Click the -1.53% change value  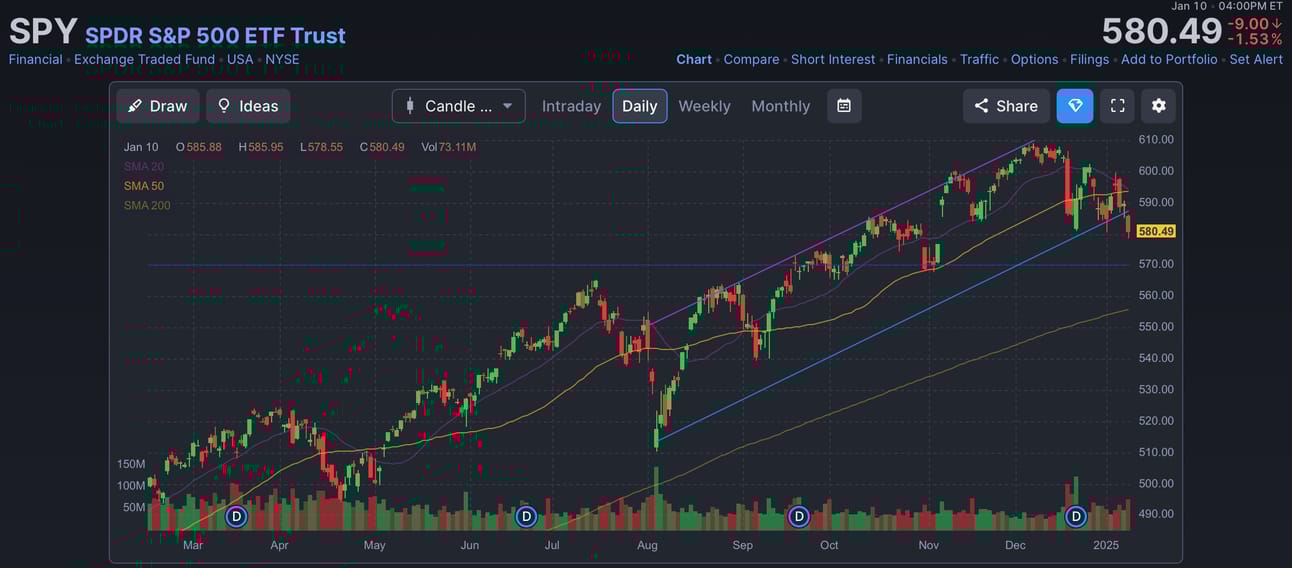point(1255,40)
